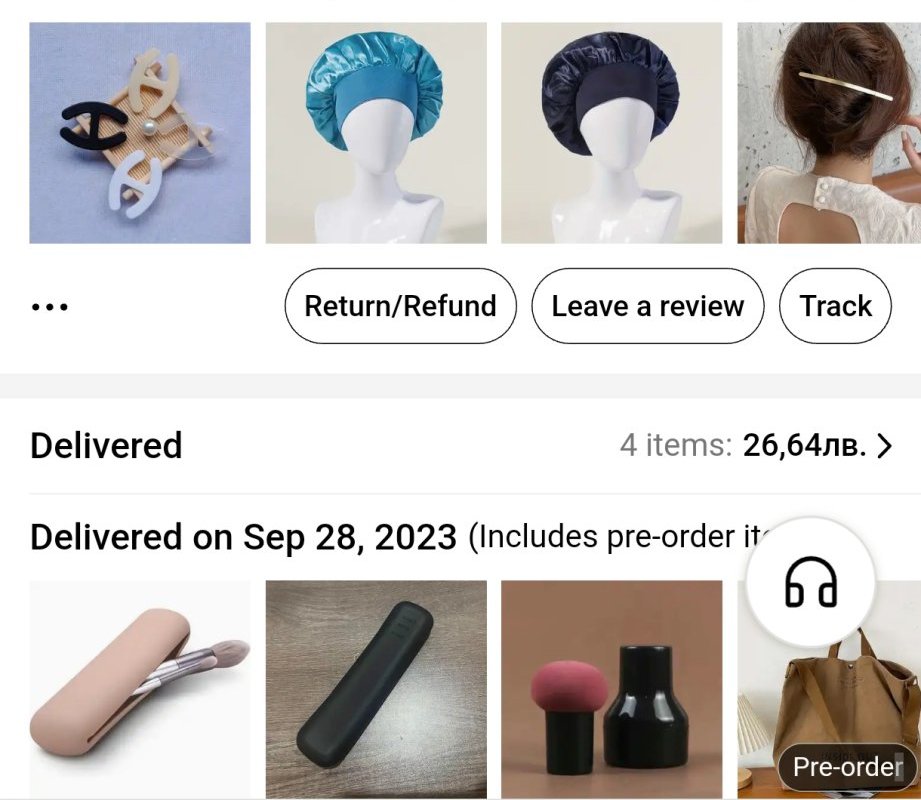Tap the Delivered order status heading
This screenshot has width=921, height=800.
pyautogui.click(x=106, y=445)
